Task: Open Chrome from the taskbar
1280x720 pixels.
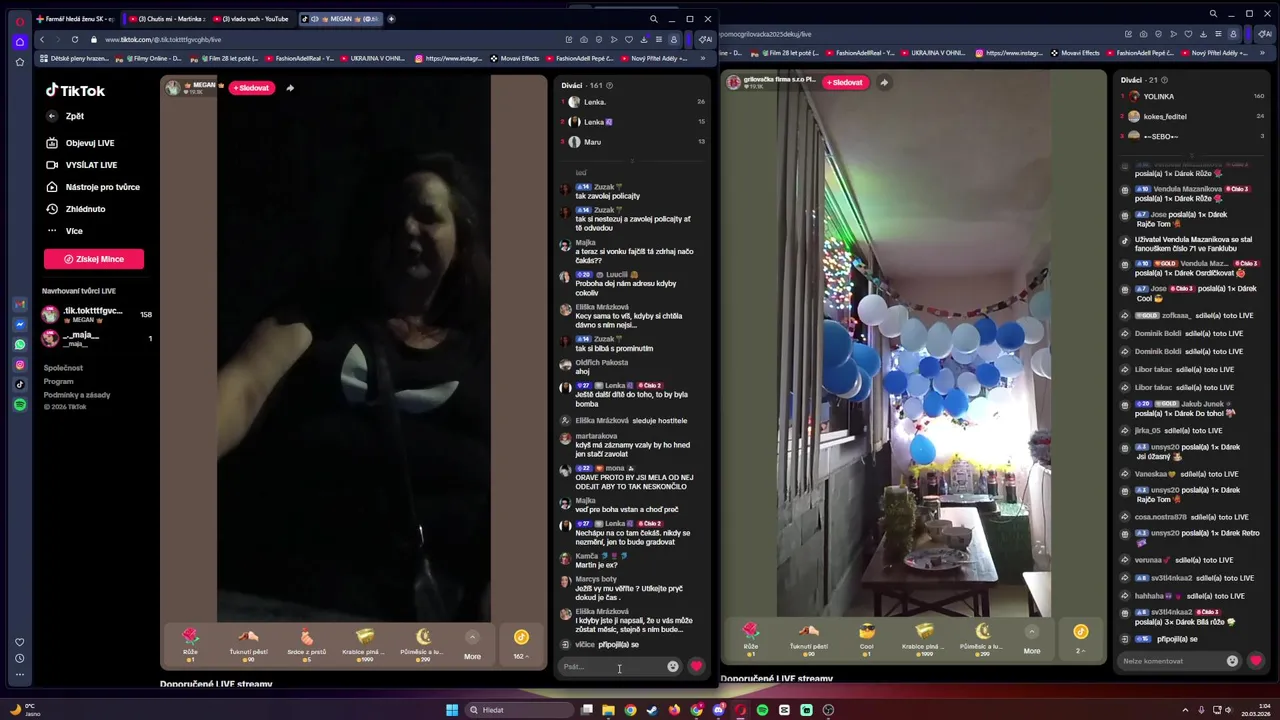Action: (630, 710)
